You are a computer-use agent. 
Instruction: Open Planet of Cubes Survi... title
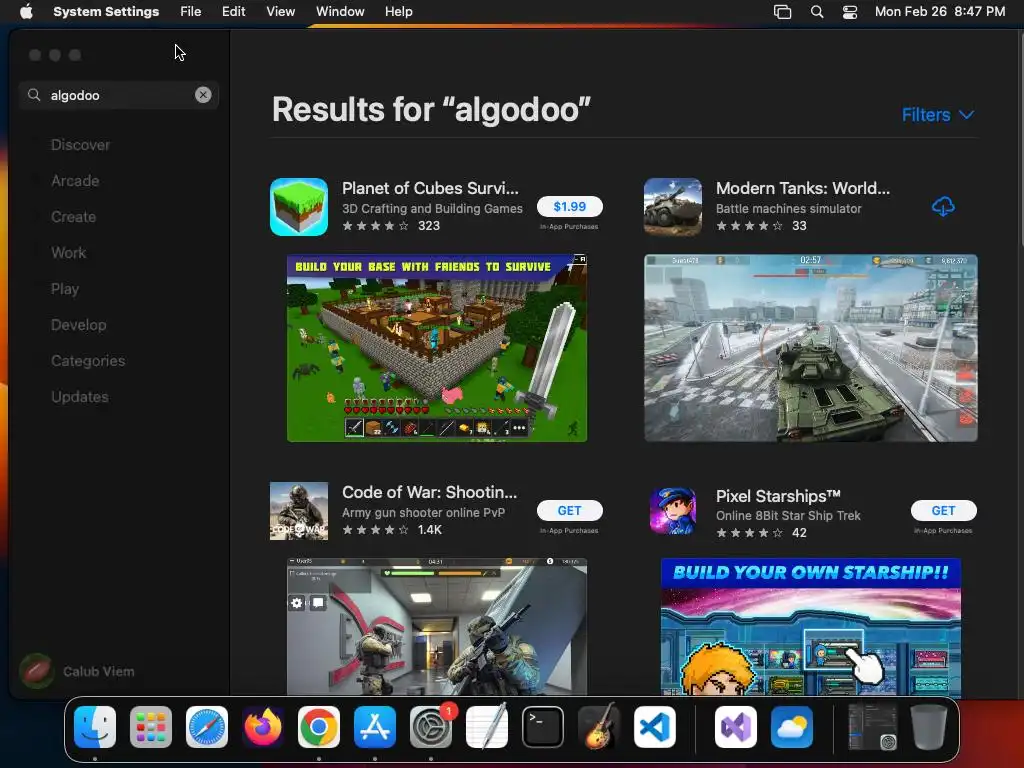pyautogui.click(x=430, y=188)
